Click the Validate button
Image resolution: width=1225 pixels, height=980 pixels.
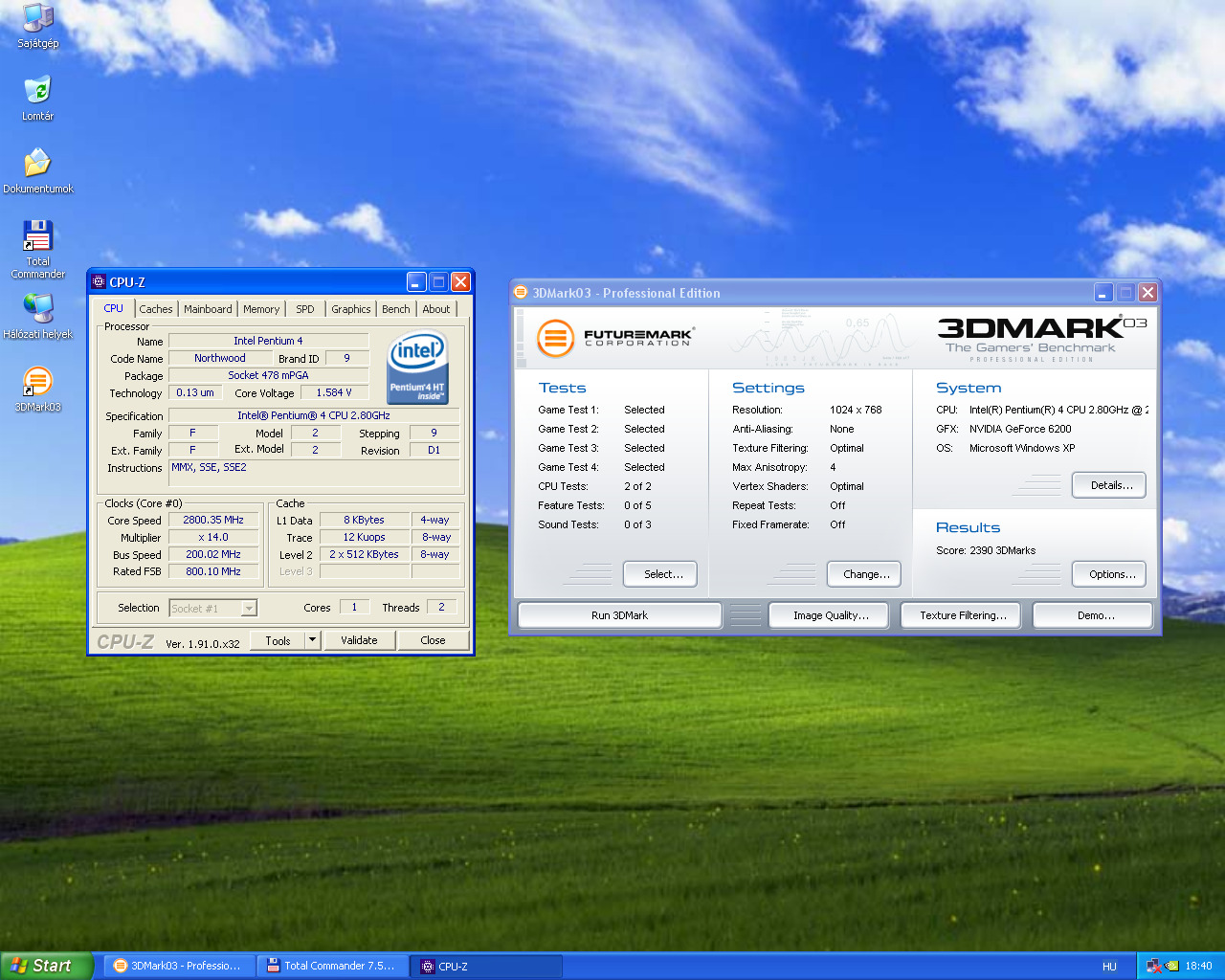point(359,640)
